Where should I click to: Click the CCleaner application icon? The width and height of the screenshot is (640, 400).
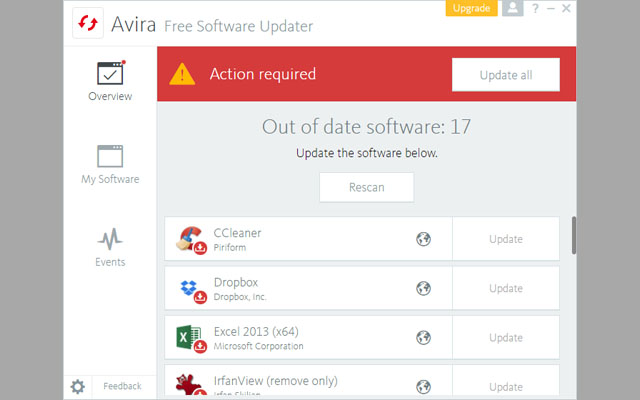click(x=190, y=239)
